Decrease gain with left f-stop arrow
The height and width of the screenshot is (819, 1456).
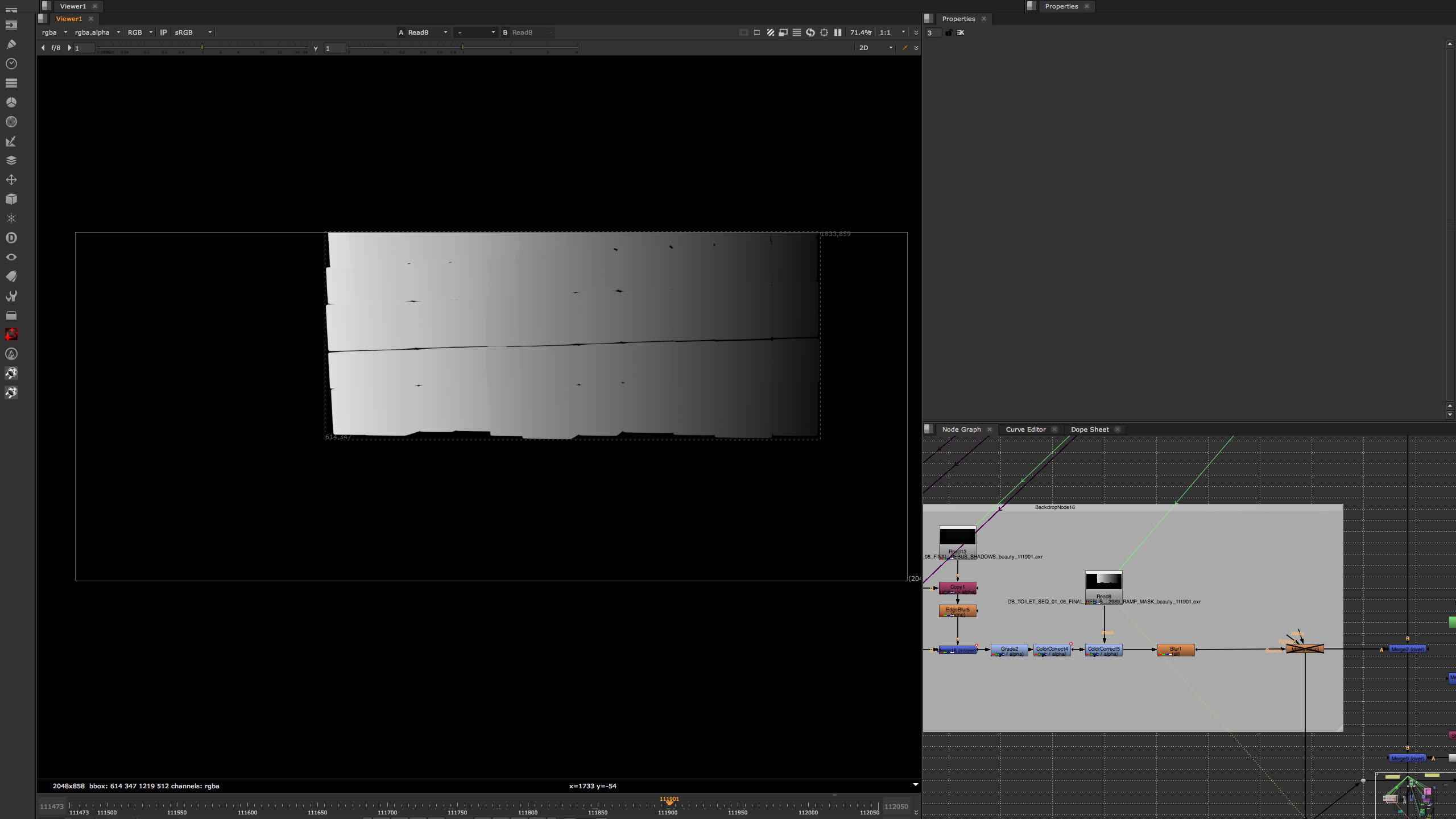(x=43, y=48)
